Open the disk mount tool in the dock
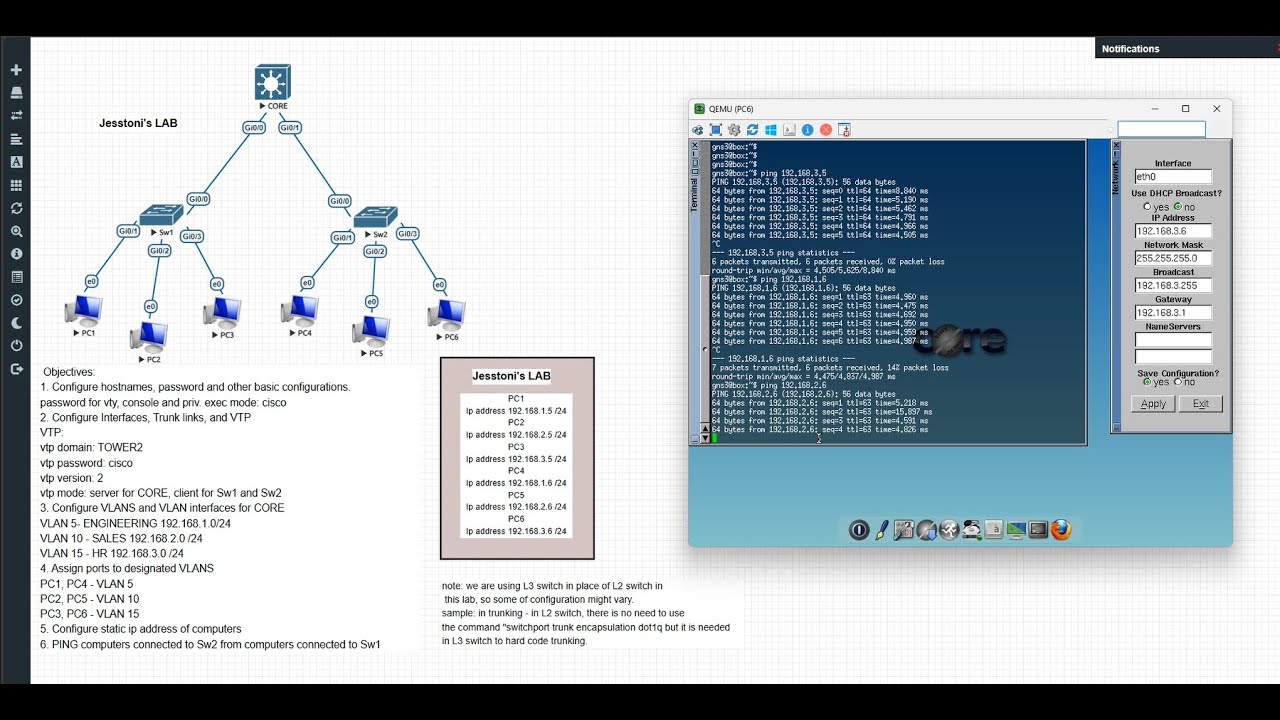This screenshot has height=720, width=1280. (x=971, y=530)
